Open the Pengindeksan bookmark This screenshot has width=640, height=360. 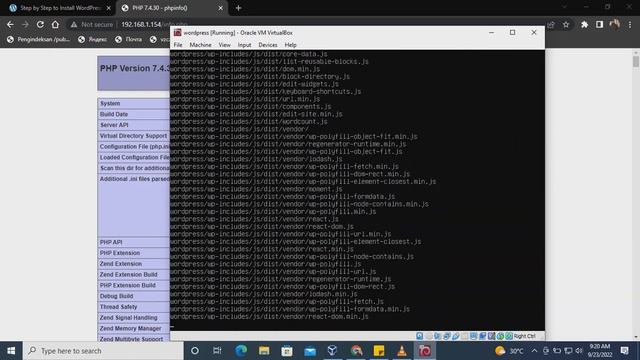(38, 39)
